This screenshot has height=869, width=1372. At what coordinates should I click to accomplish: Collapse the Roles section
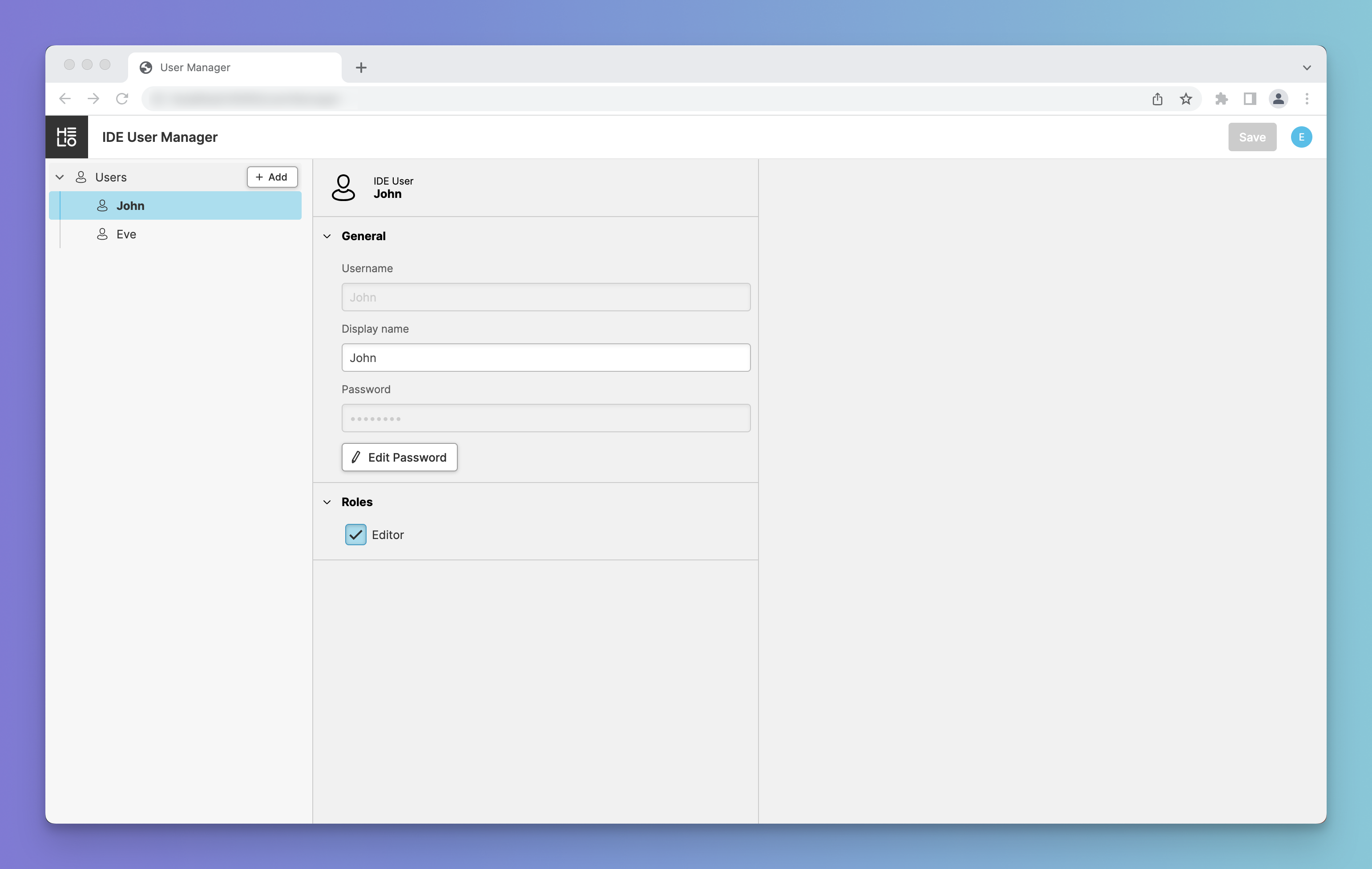[327, 502]
